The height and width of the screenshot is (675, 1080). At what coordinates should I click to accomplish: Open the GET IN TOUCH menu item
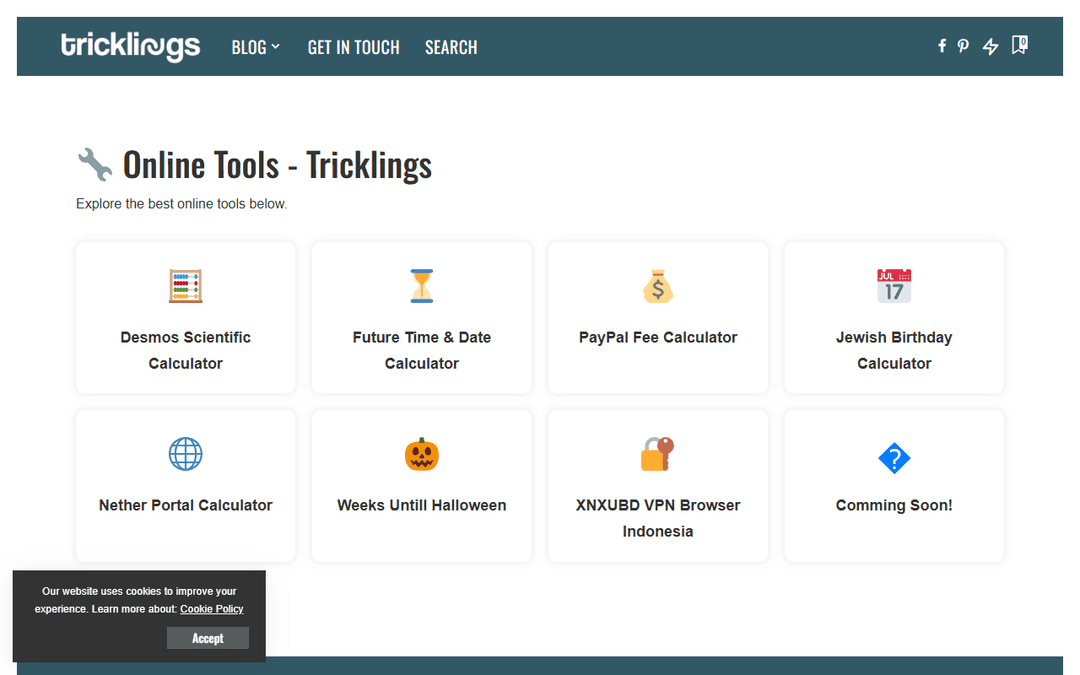pos(353,48)
